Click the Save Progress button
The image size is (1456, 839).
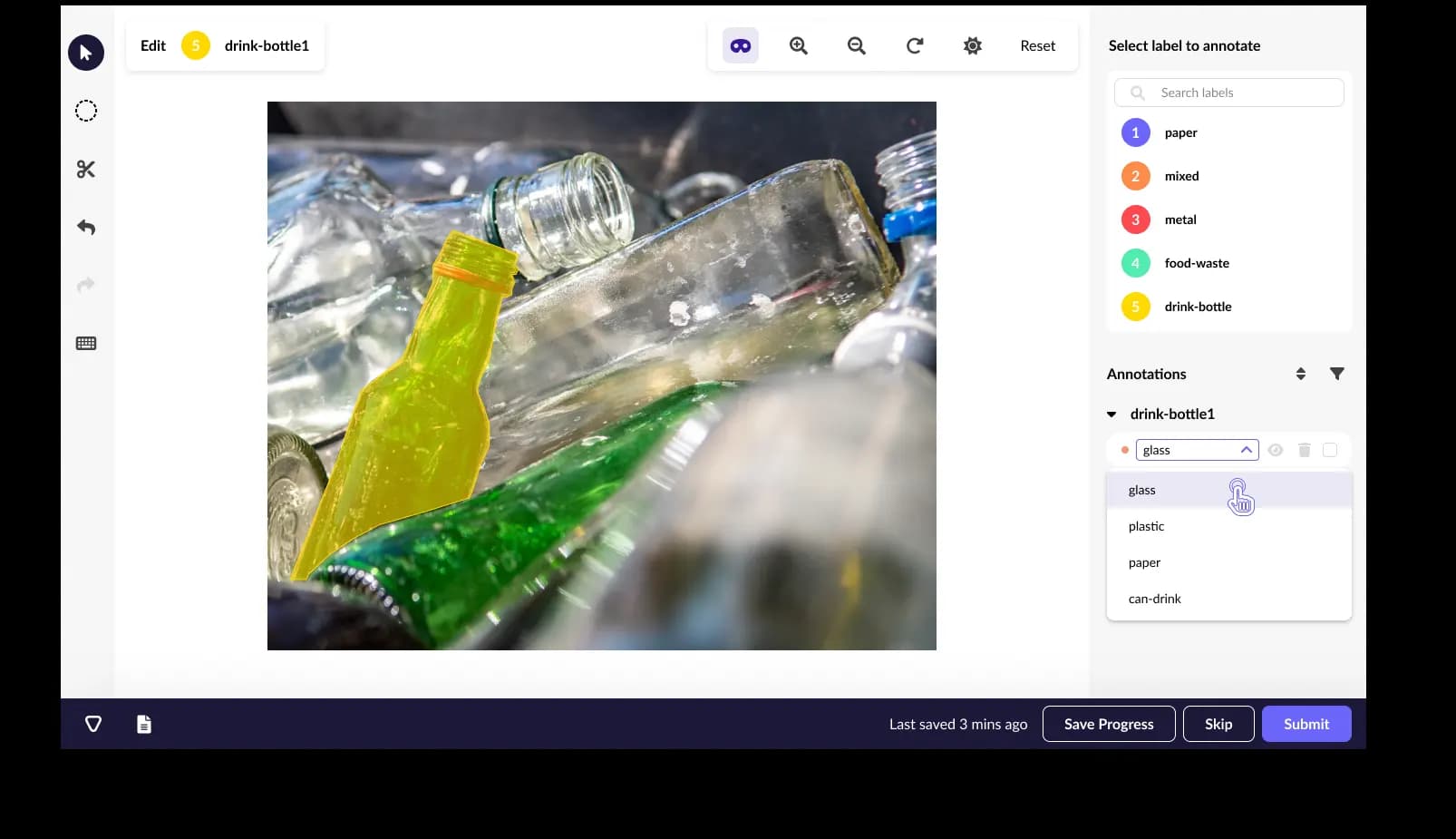1108,724
